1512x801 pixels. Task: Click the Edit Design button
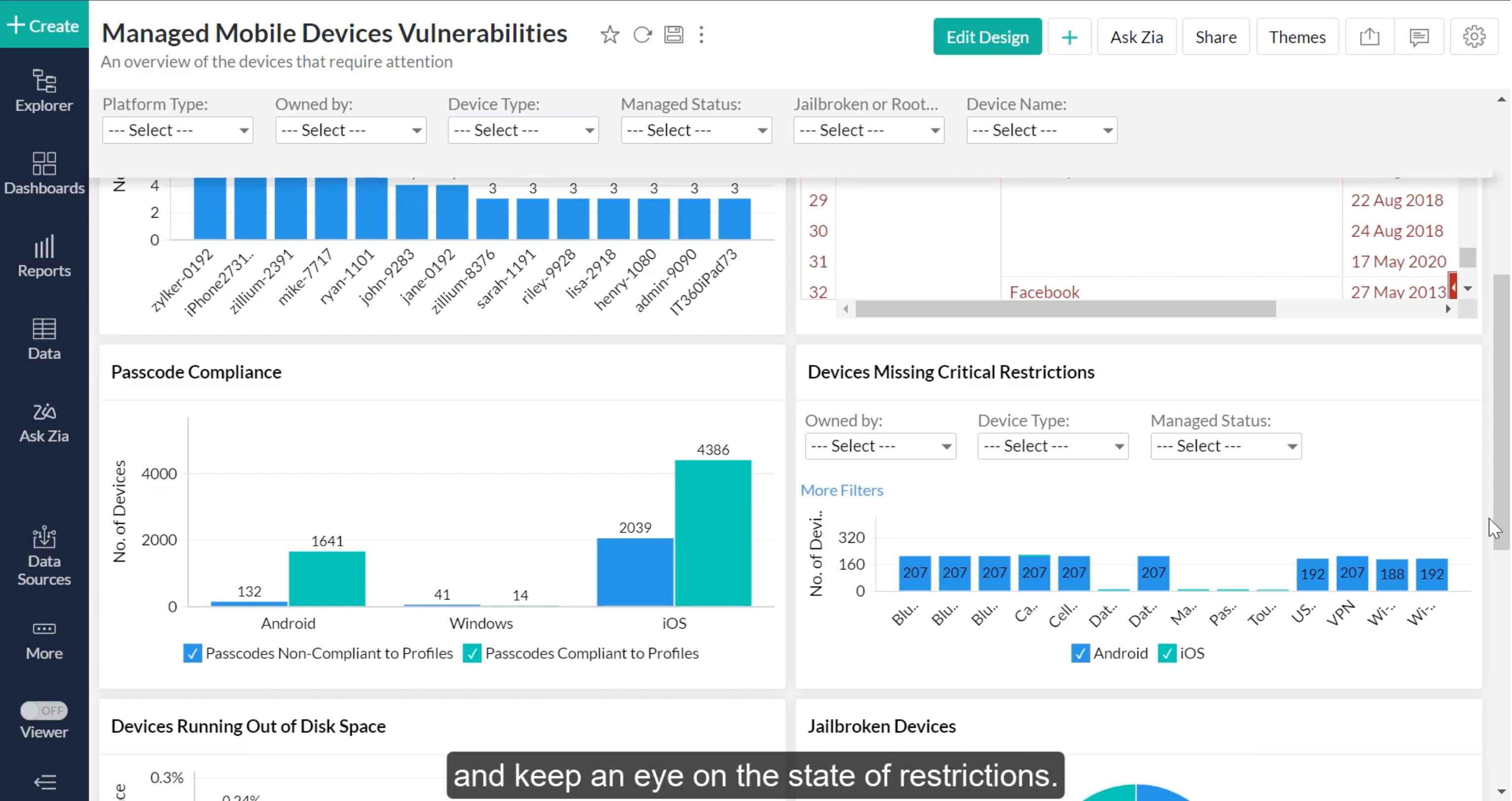tap(987, 37)
